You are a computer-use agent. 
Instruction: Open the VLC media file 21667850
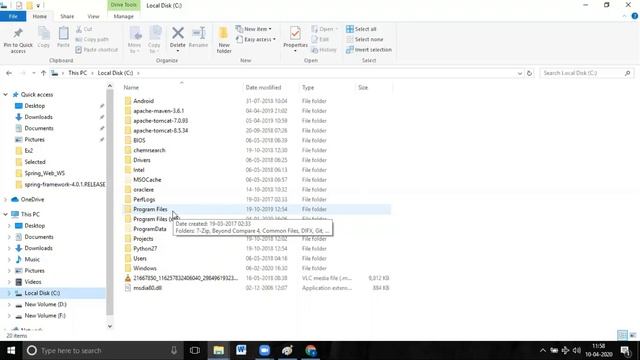tap(257, 278)
